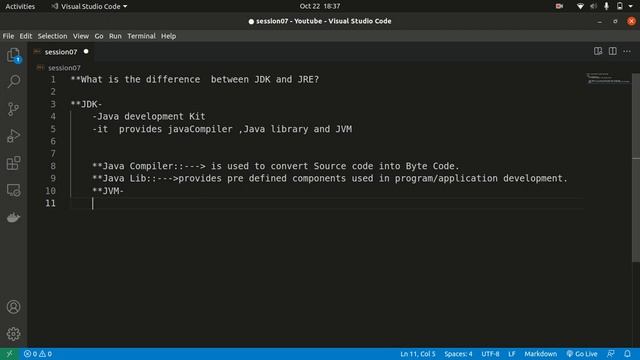Open the Selection menu
Viewport: 640px width, 360px height.
52,36
